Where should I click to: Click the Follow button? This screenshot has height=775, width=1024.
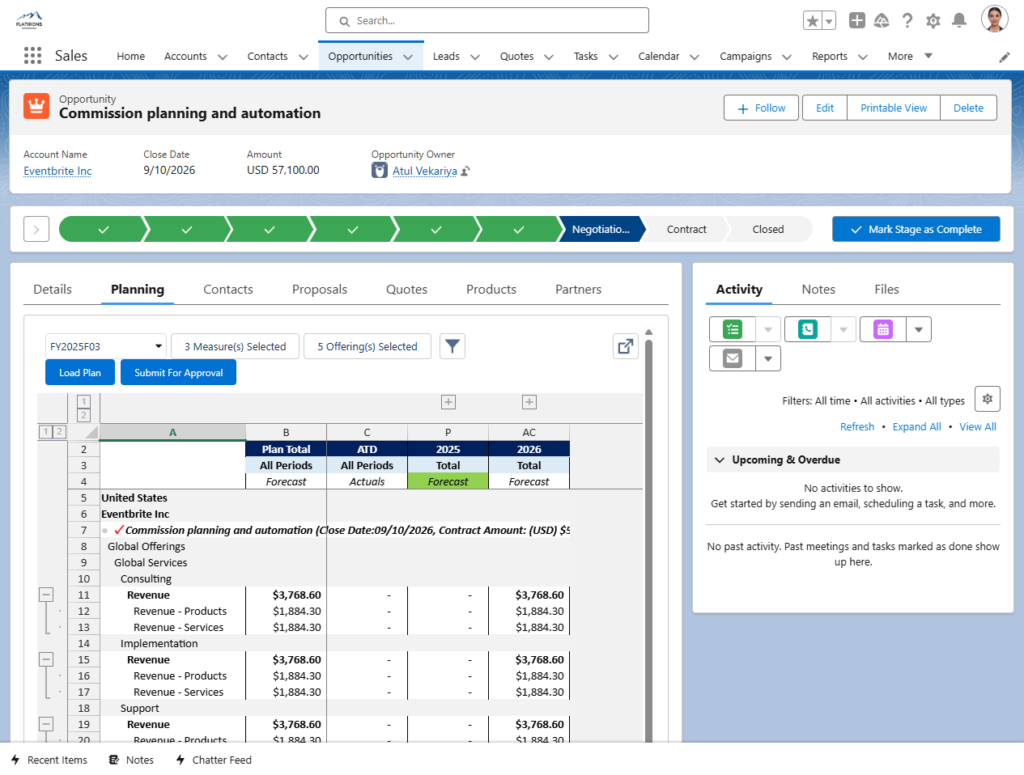pyautogui.click(x=761, y=108)
